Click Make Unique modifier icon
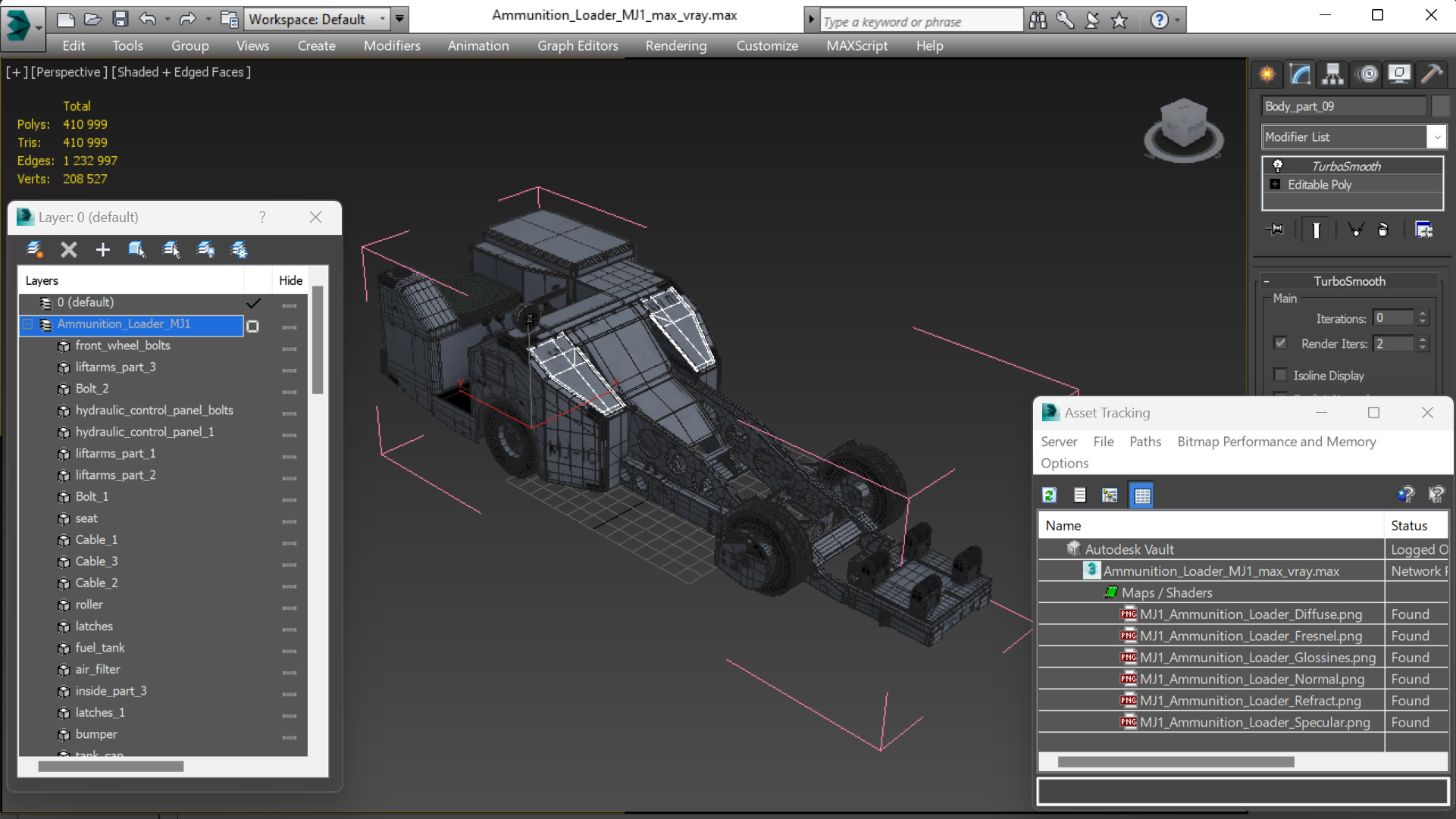The width and height of the screenshot is (1456, 819). tap(1355, 230)
